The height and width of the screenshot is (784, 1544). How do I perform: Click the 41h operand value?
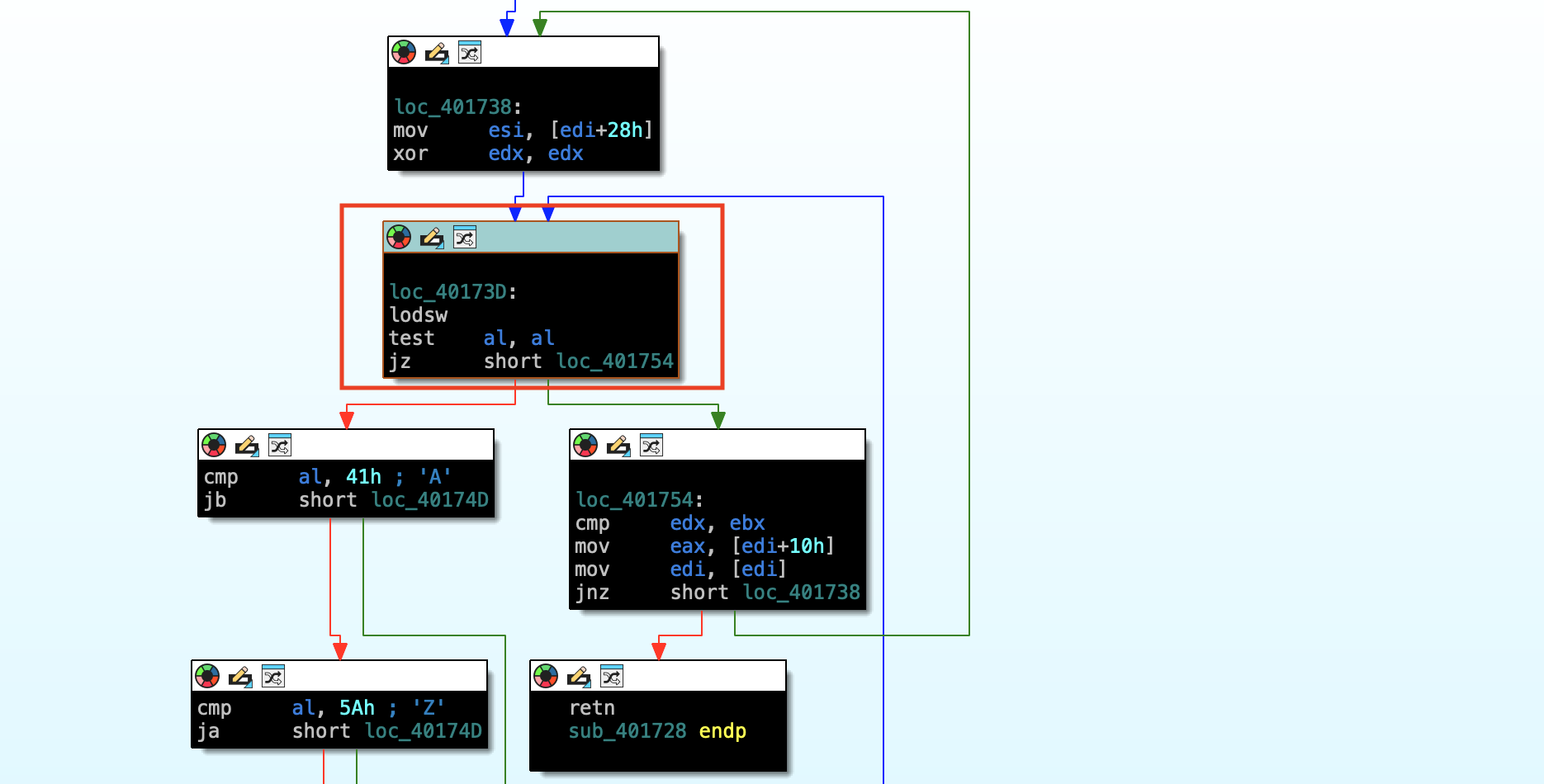pyautogui.click(x=364, y=477)
